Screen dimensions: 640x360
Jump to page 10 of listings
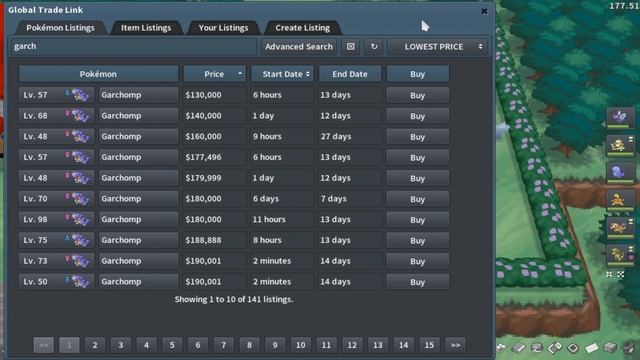click(x=300, y=345)
